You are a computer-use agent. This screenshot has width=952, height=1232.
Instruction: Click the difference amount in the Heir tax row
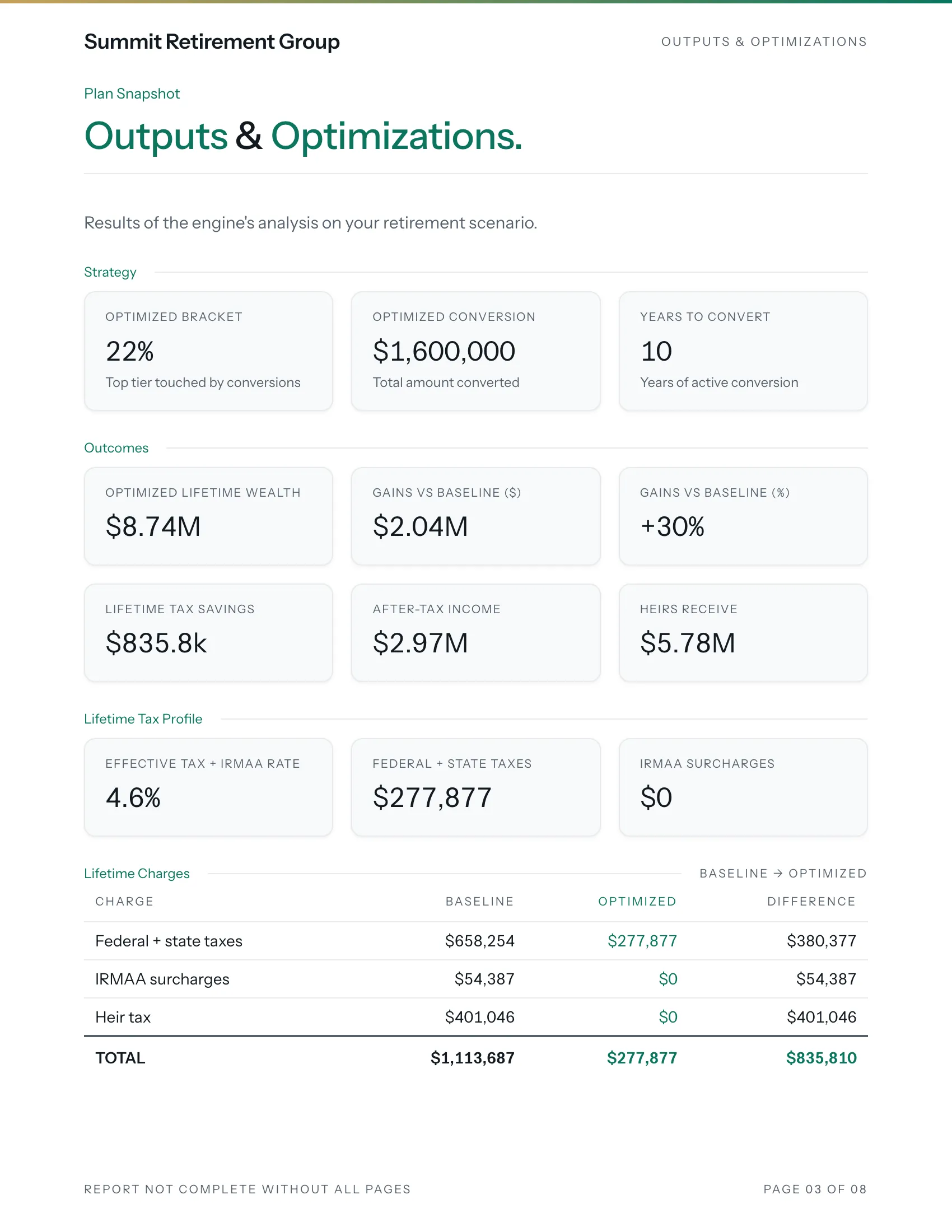click(x=821, y=1017)
